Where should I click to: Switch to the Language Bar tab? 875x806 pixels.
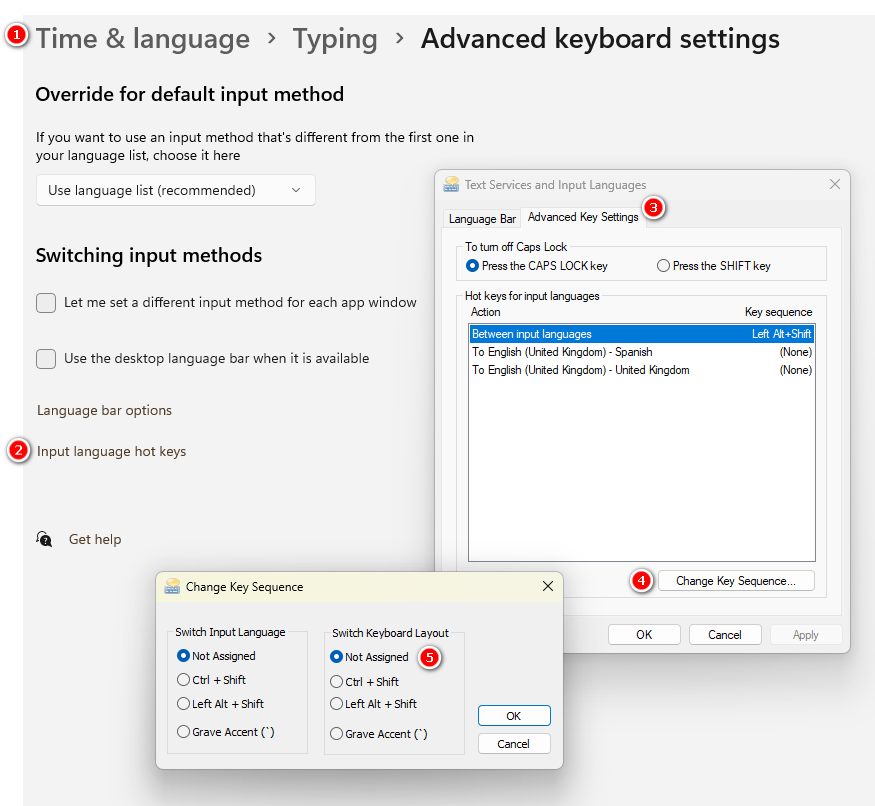[482, 218]
